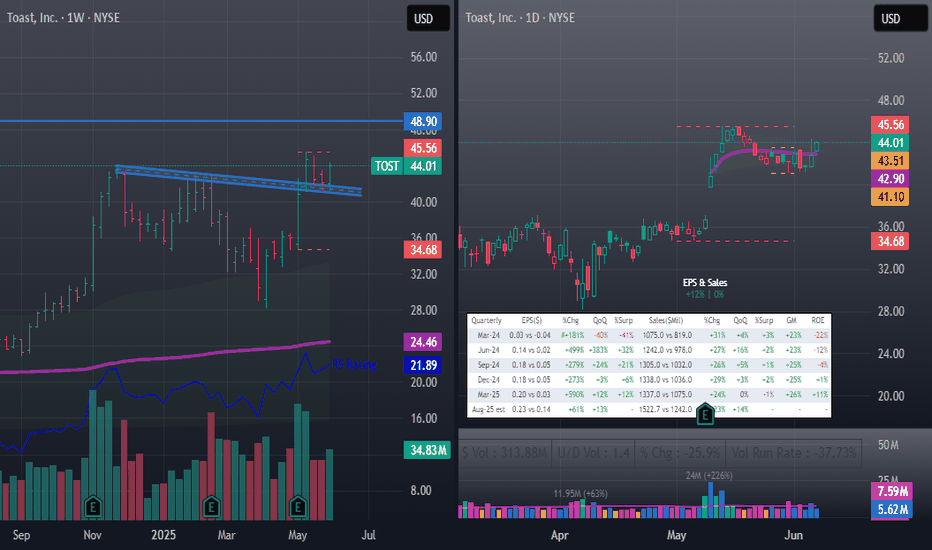Click the purple 42.90 price label
Viewport: 932px width, 550px height.
[x=890, y=178]
